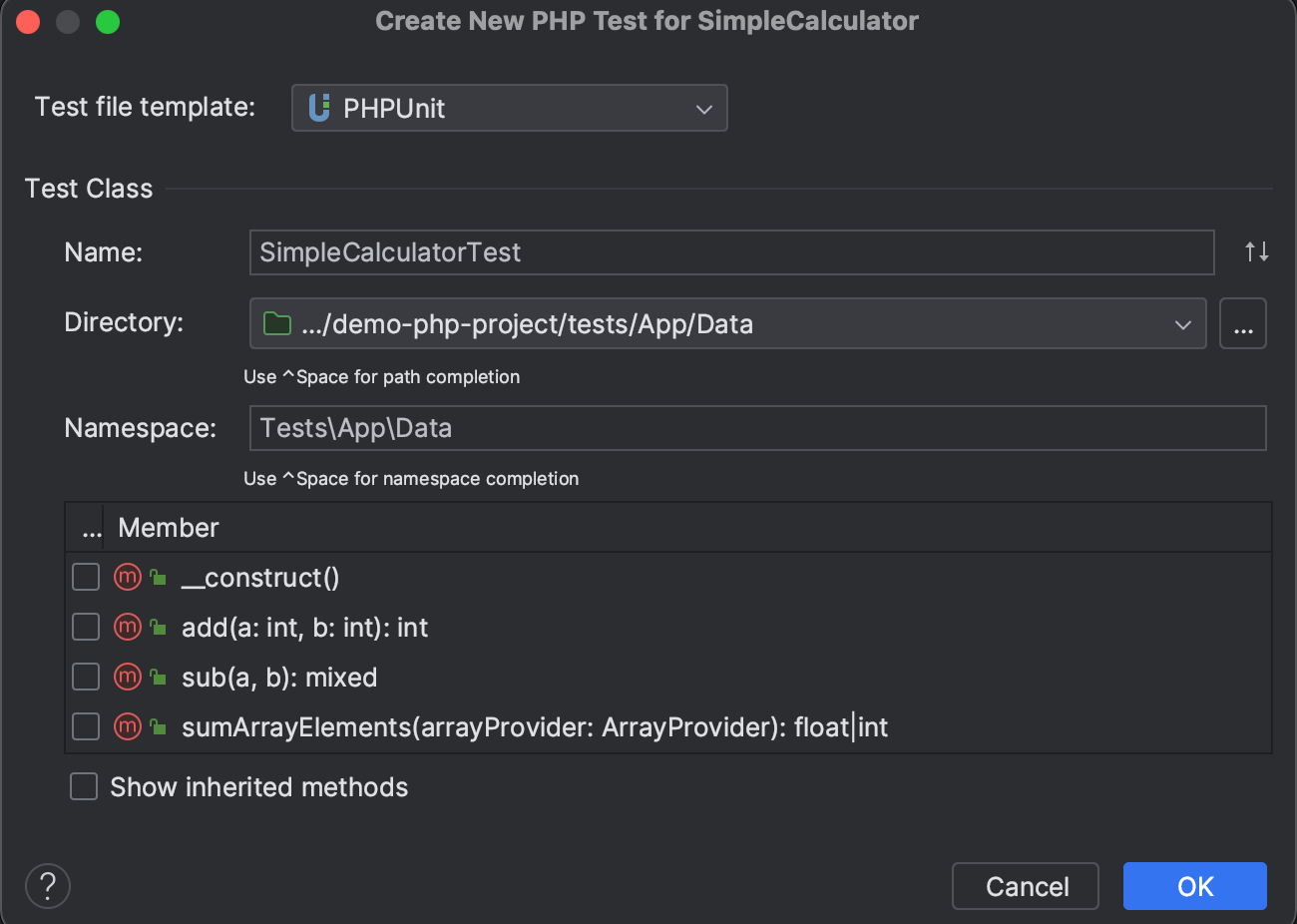Image resolution: width=1297 pixels, height=924 pixels.
Task: Expand the Directory path dropdown
Action: coord(1183,323)
